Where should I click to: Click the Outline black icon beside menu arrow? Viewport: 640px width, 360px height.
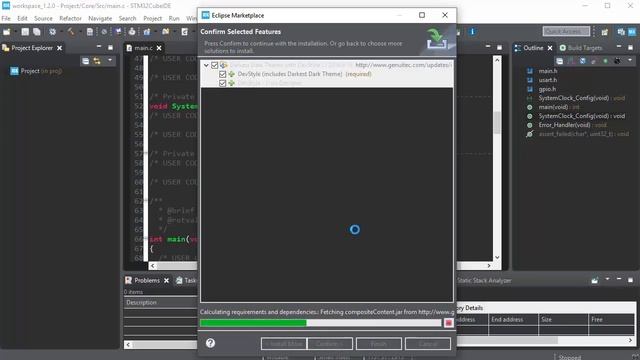(x=617, y=61)
